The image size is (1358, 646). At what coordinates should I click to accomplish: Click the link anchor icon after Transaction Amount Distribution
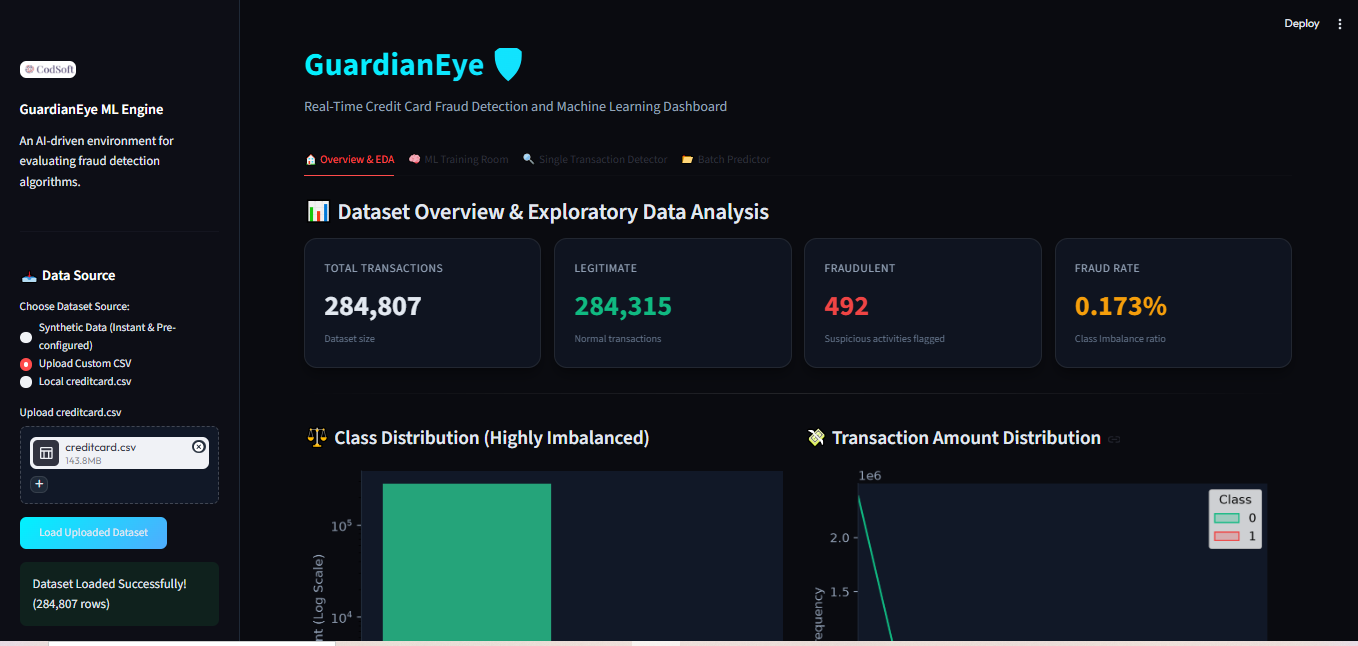pos(1114,439)
